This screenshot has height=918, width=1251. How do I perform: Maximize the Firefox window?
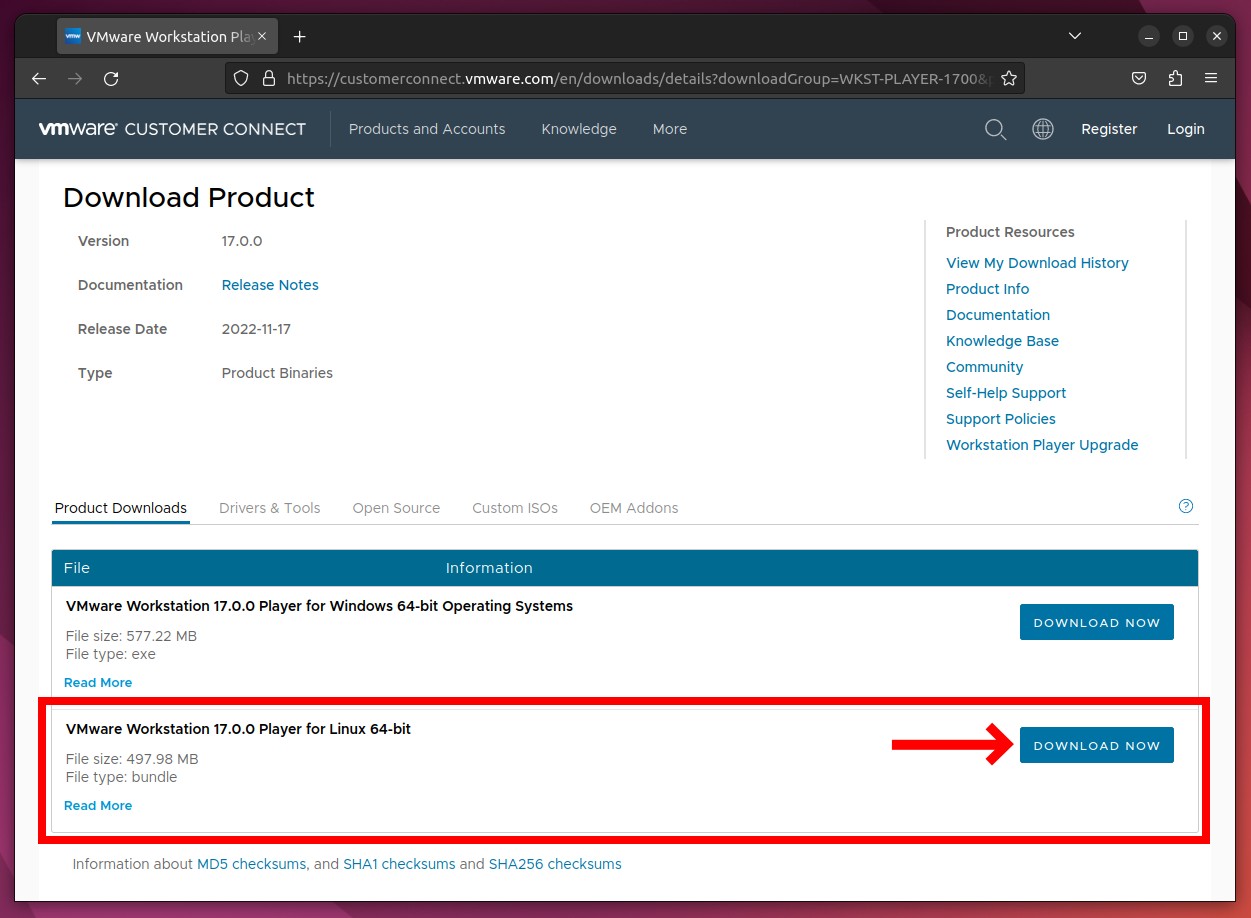pyautogui.click(x=1182, y=36)
